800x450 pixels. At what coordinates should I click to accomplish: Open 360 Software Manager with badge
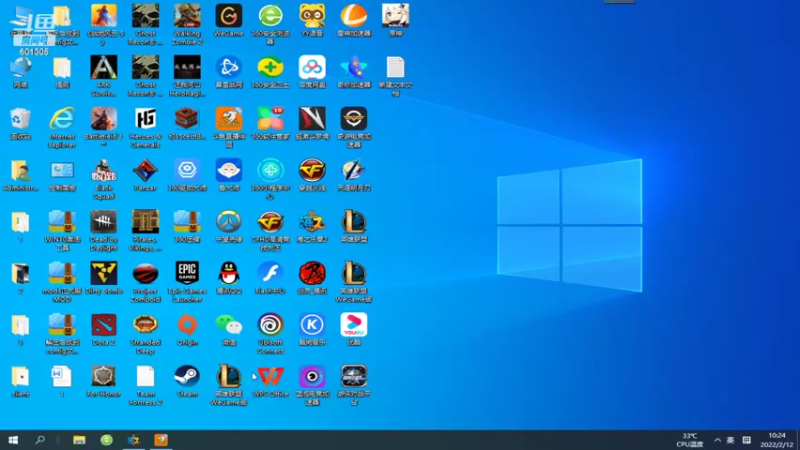[x=270, y=123]
